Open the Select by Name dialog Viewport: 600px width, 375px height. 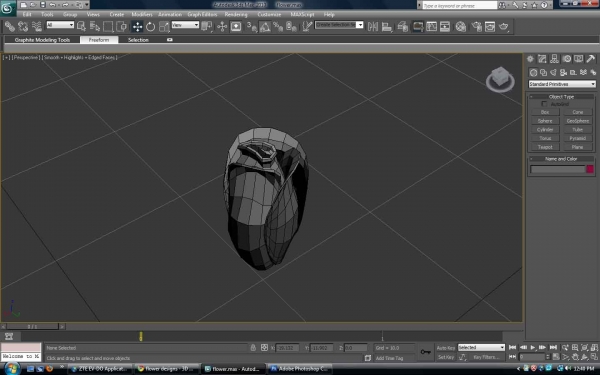click(x=95, y=26)
